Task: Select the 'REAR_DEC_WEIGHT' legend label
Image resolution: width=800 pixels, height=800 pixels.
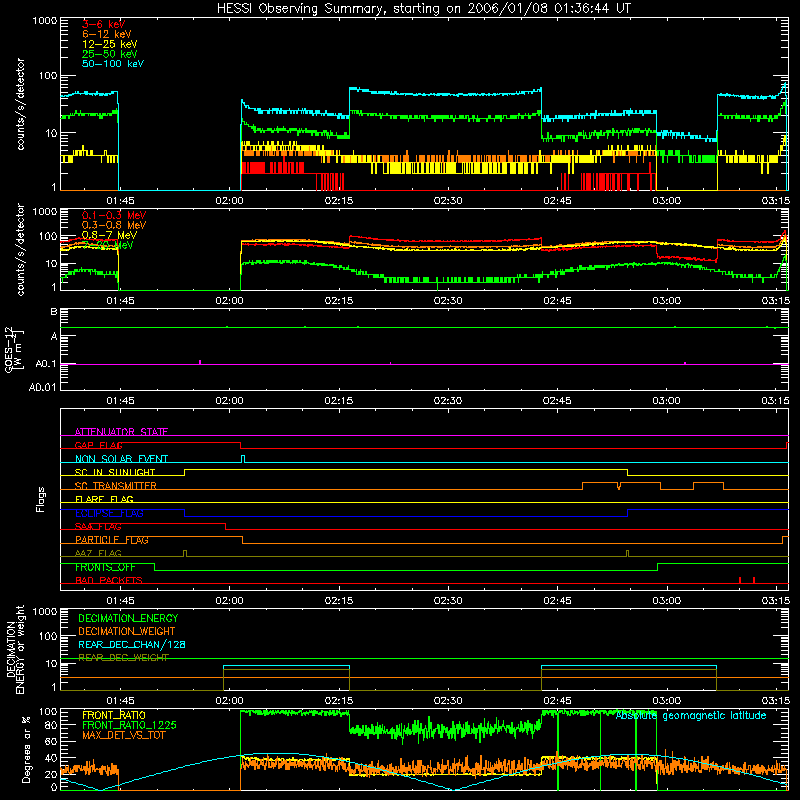Action: tap(123, 658)
